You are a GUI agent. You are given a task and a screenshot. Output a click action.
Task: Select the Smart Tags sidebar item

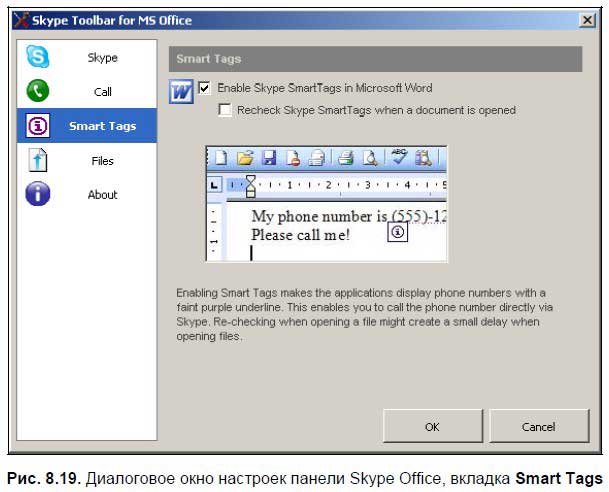(102, 127)
